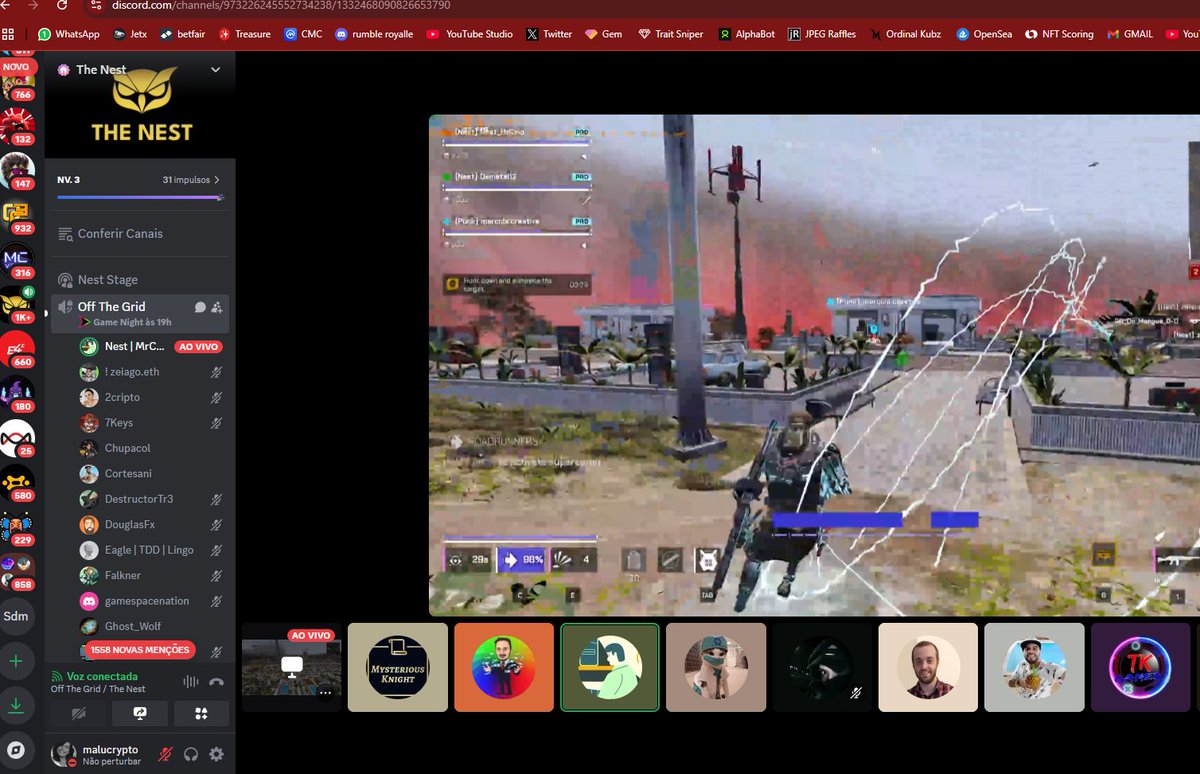Click the browser reload icon
The image size is (1200, 774).
click(64, 5)
